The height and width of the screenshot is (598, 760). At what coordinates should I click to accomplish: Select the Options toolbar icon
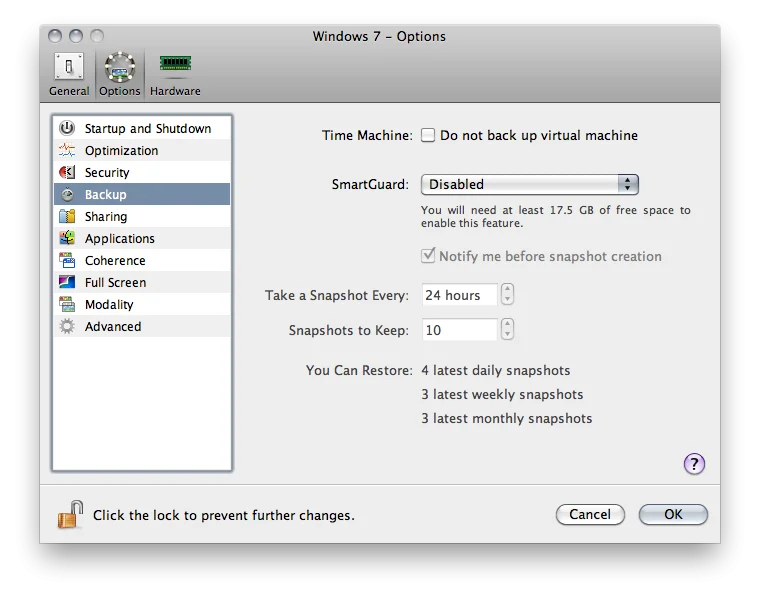coord(120,67)
